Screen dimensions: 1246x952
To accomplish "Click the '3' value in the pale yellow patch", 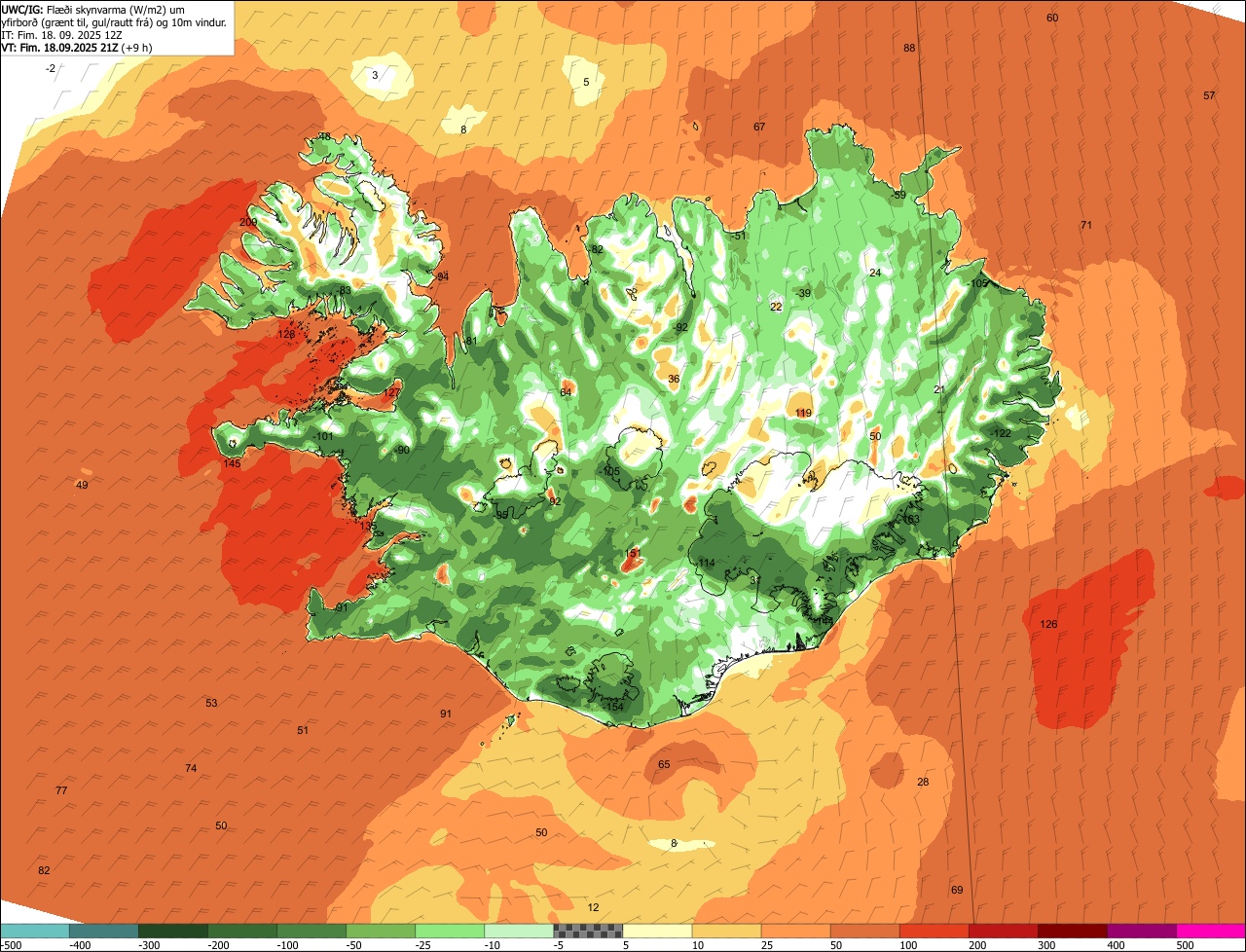I will coord(375,75).
